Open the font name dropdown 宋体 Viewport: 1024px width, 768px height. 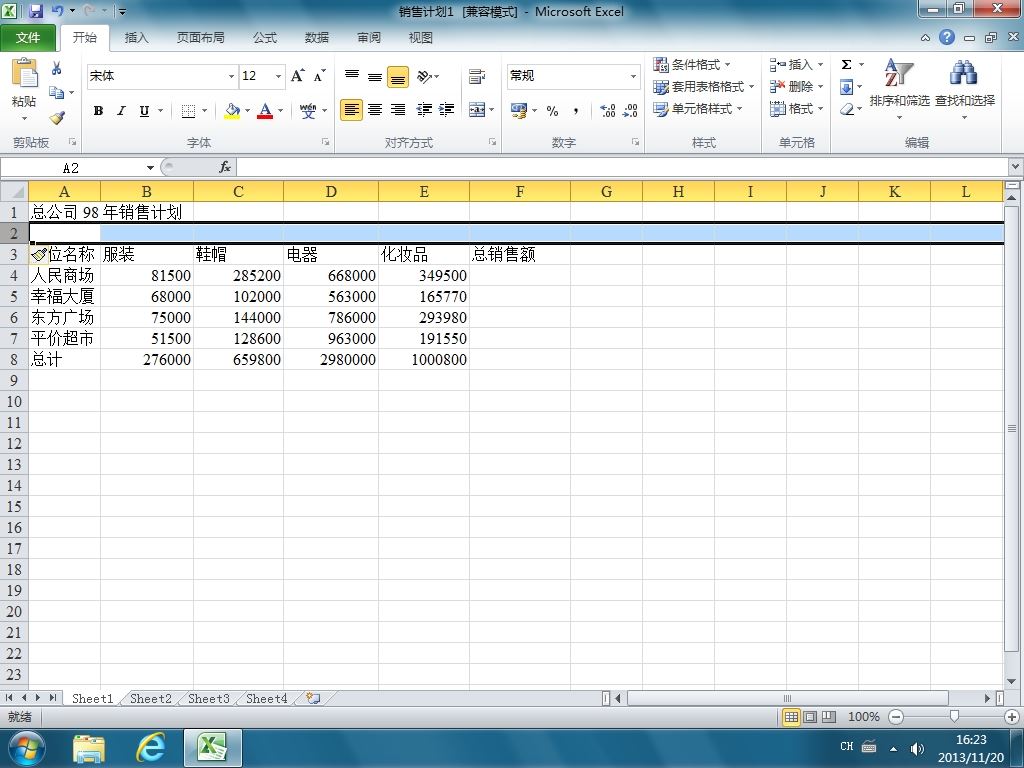[x=231, y=76]
